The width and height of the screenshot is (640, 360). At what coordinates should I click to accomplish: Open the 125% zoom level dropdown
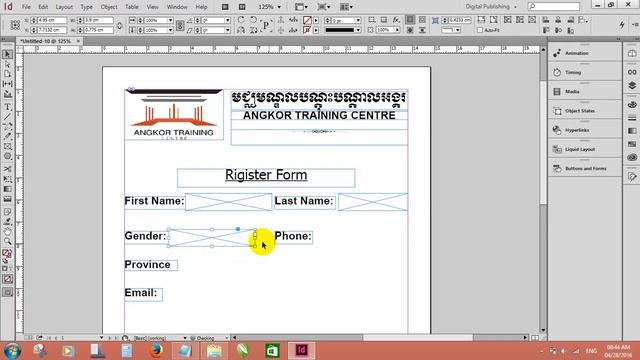pos(279,7)
